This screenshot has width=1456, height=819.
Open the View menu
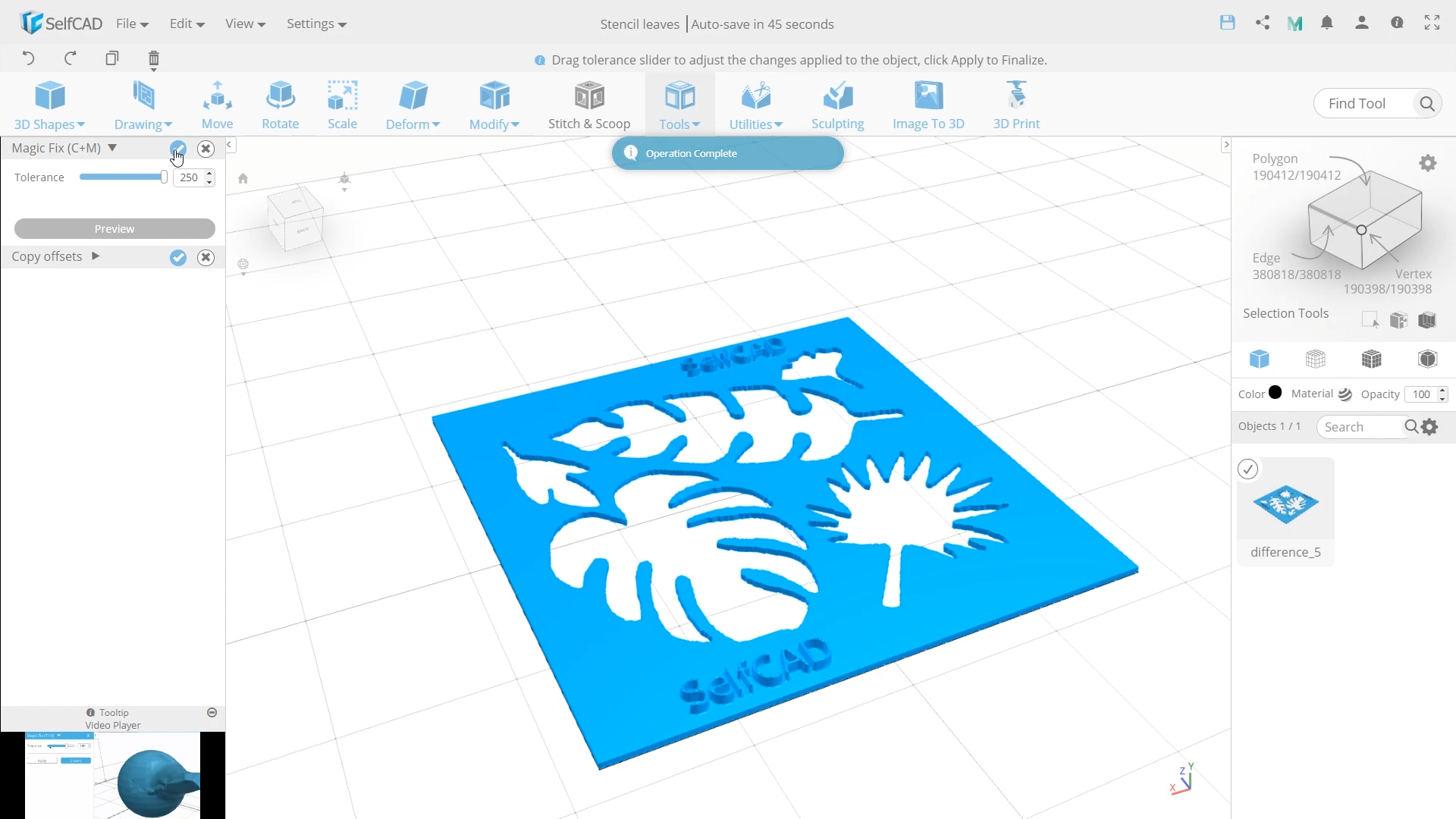click(245, 24)
